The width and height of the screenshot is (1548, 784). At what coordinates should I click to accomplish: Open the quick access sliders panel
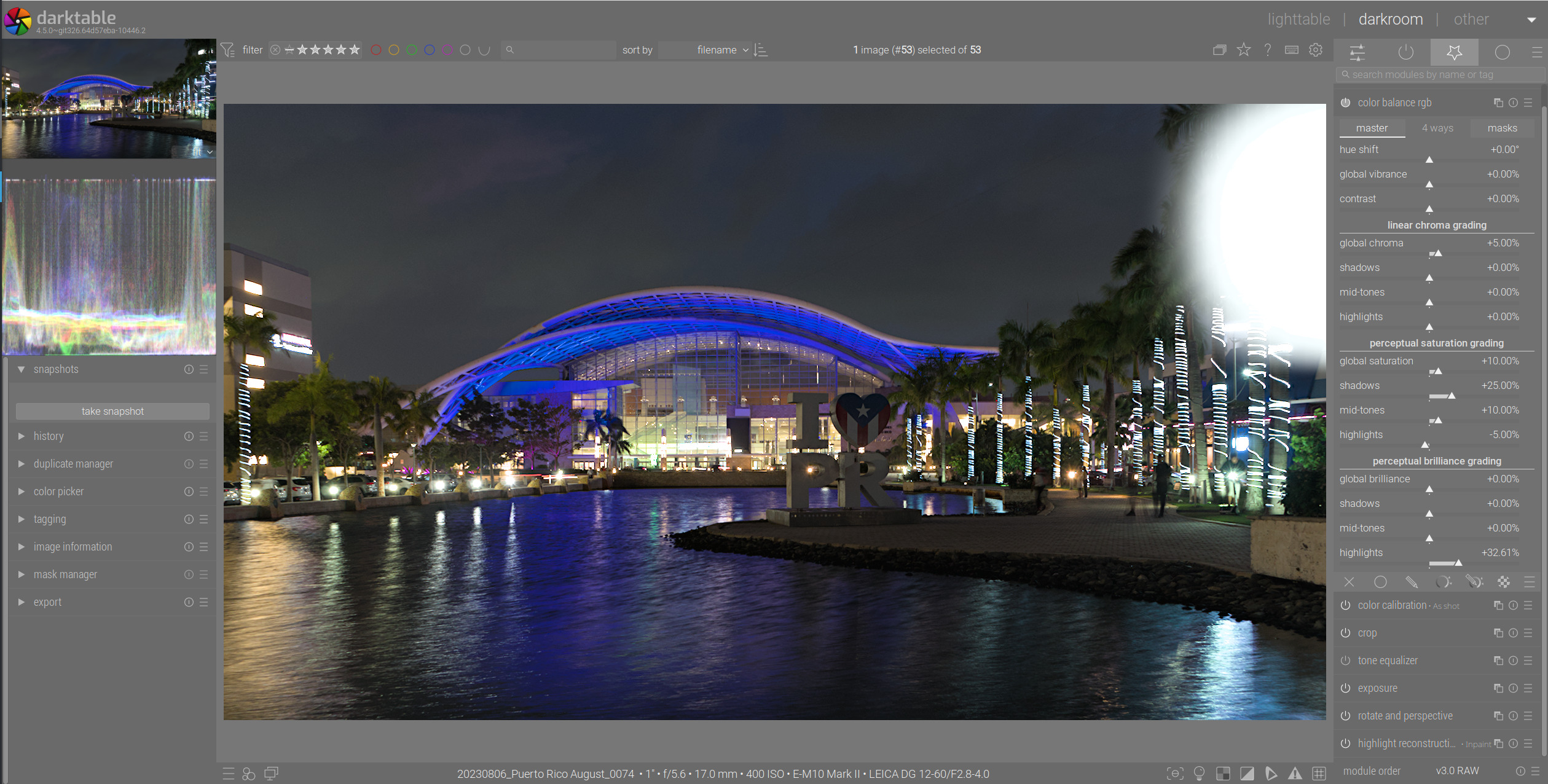[x=1357, y=52]
